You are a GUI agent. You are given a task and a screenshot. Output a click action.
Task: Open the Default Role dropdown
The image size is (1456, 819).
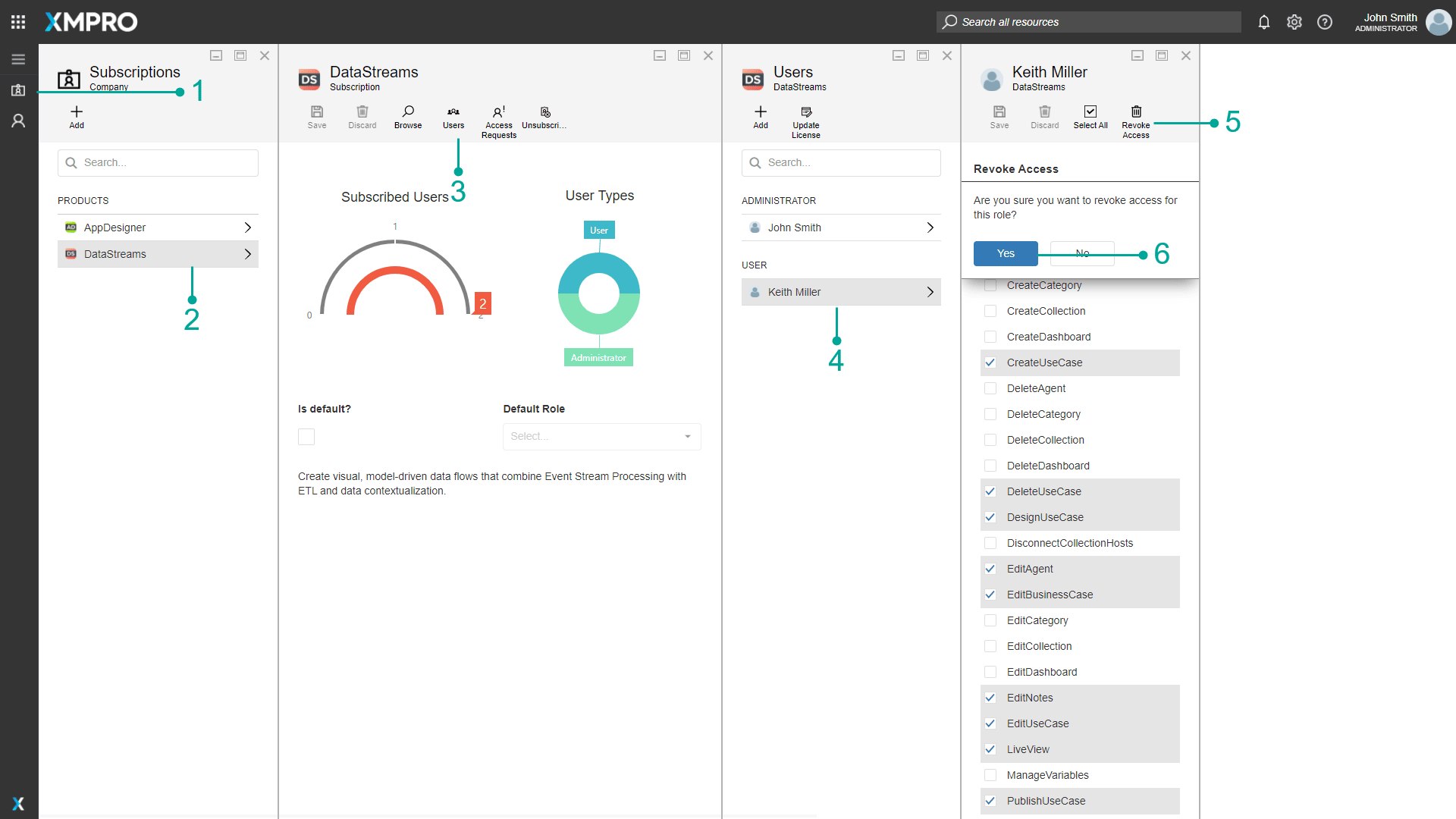coord(601,437)
